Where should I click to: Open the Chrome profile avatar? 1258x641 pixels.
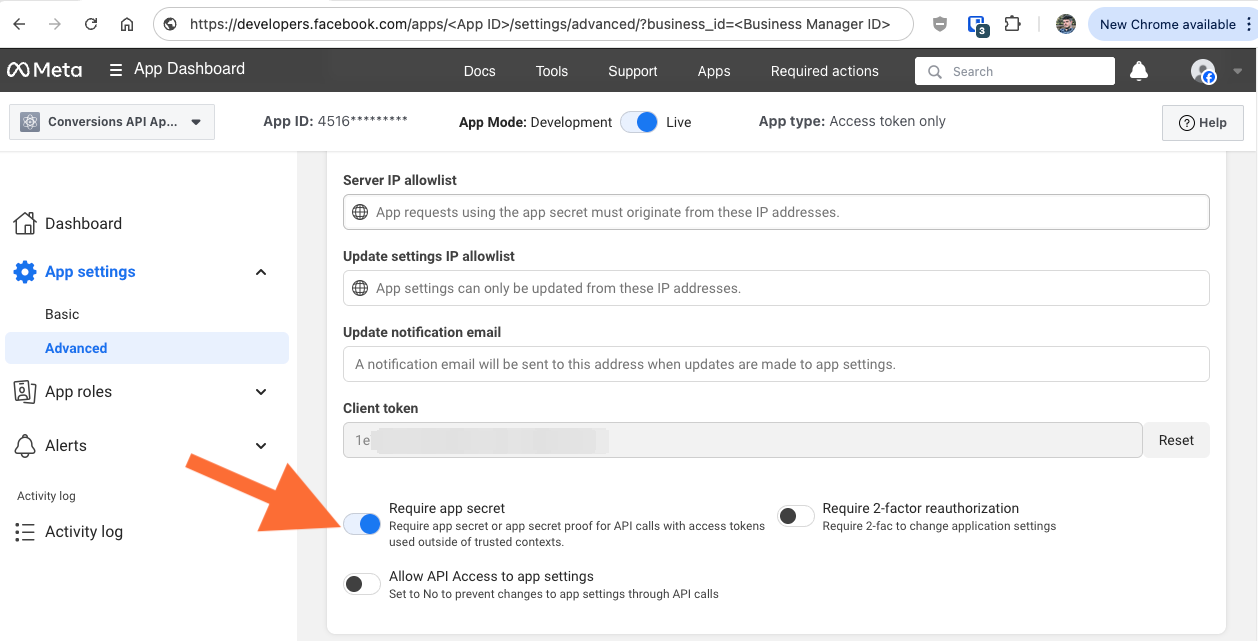point(1066,24)
